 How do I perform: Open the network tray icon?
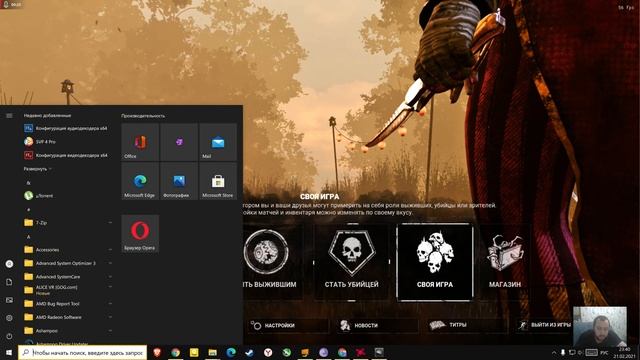(572, 353)
